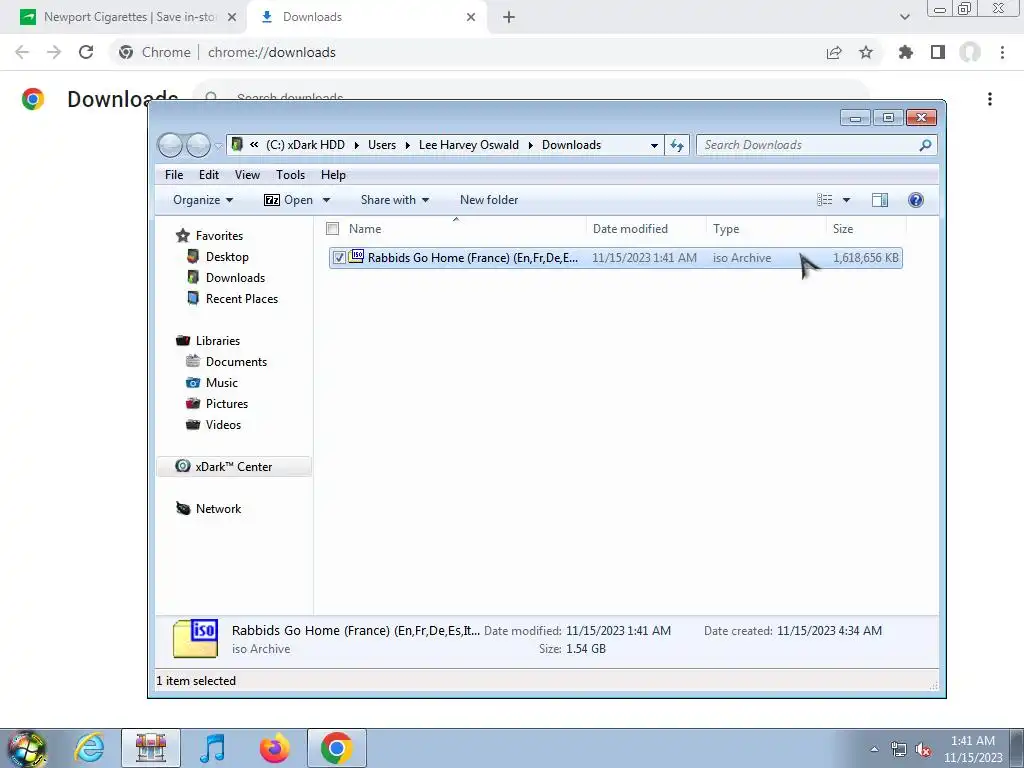Toggle Chrome side panel icon
The width and height of the screenshot is (1024, 768).
click(x=938, y=52)
